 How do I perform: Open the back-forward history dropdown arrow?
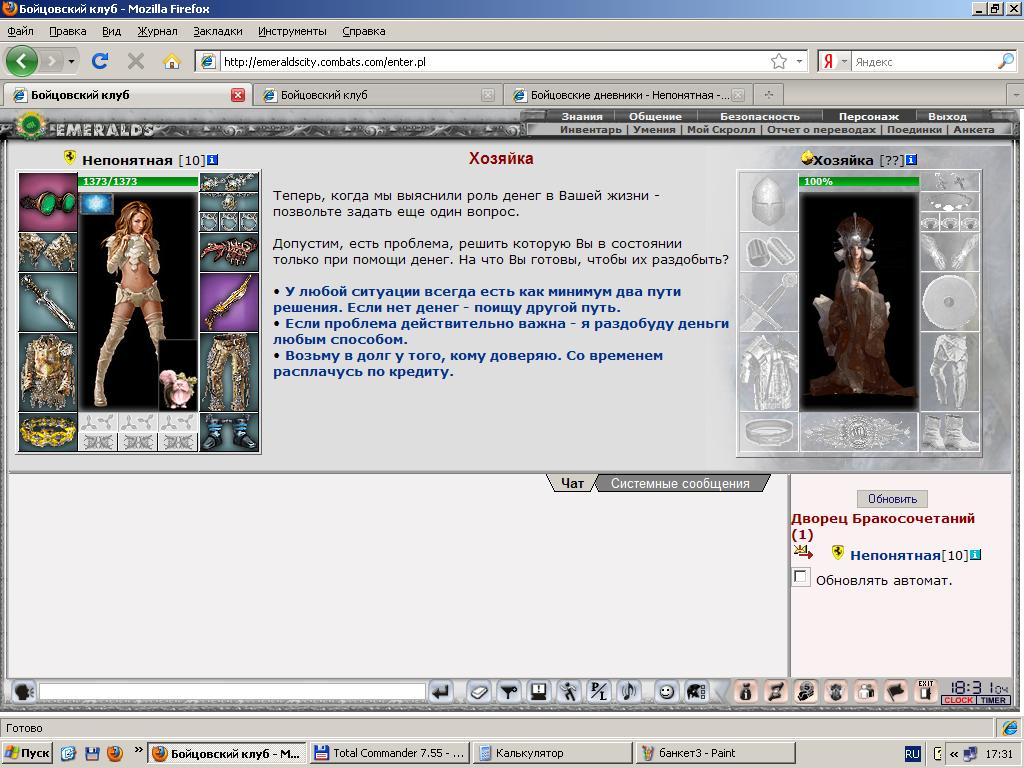pyautogui.click(x=71, y=62)
